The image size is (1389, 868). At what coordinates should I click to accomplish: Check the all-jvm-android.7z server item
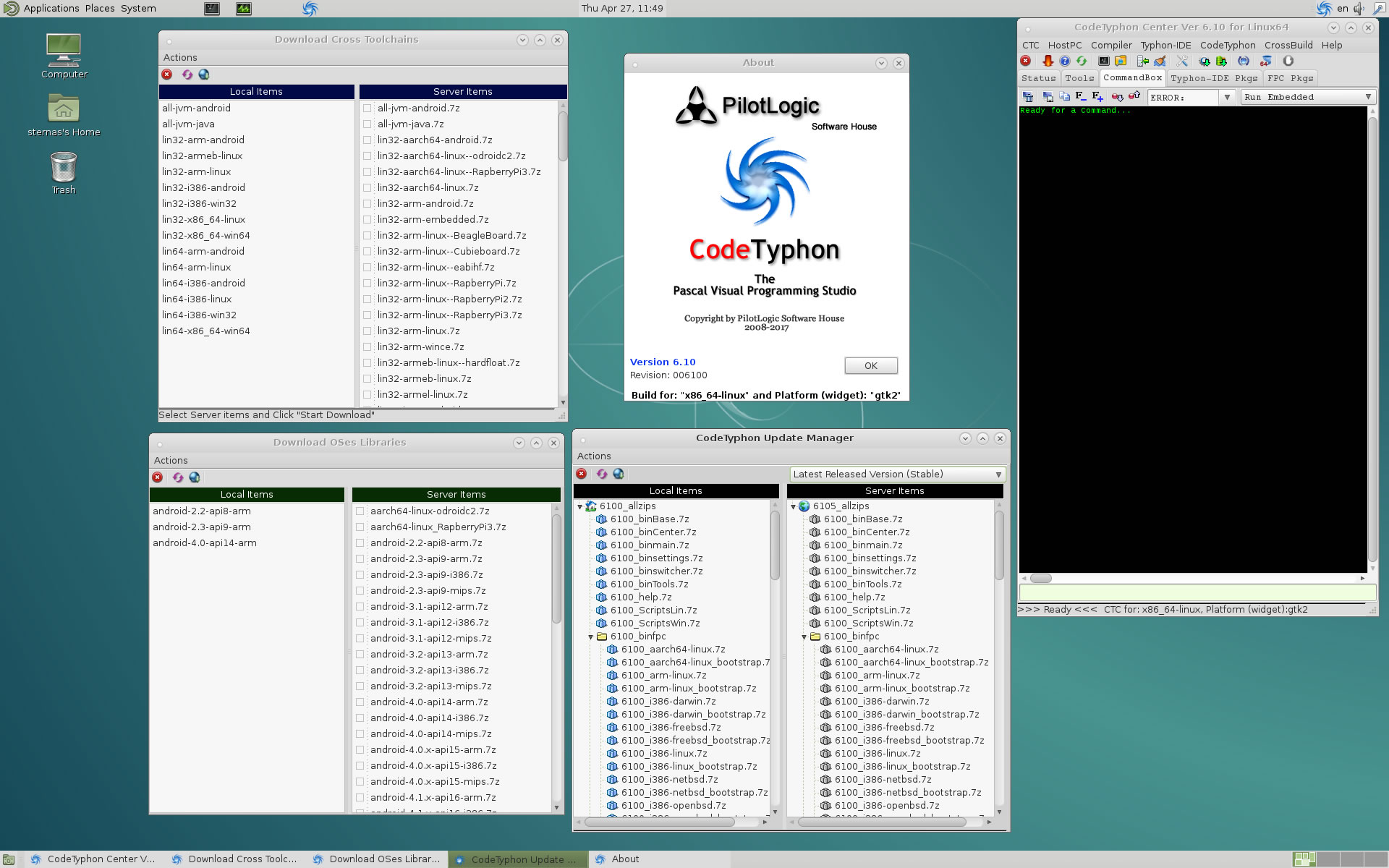coord(368,108)
